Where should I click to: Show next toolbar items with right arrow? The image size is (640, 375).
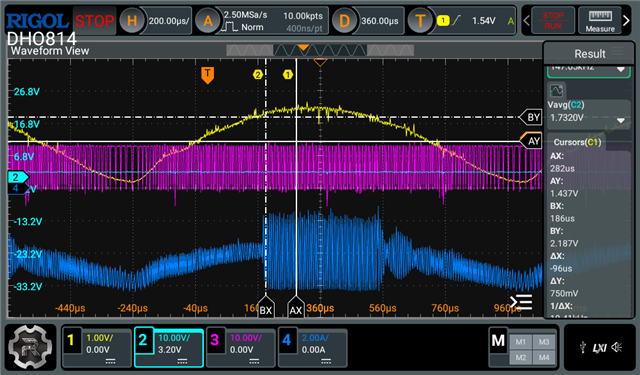tap(627, 20)
